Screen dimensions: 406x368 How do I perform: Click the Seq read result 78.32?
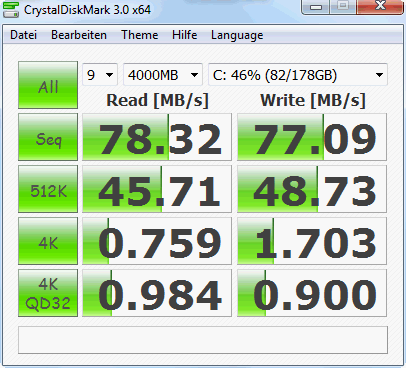pos(157,137)
